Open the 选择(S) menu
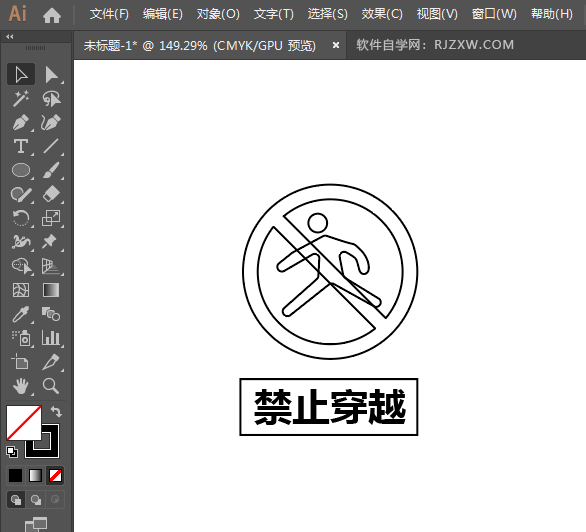586x532 pixels. [327, 14]
